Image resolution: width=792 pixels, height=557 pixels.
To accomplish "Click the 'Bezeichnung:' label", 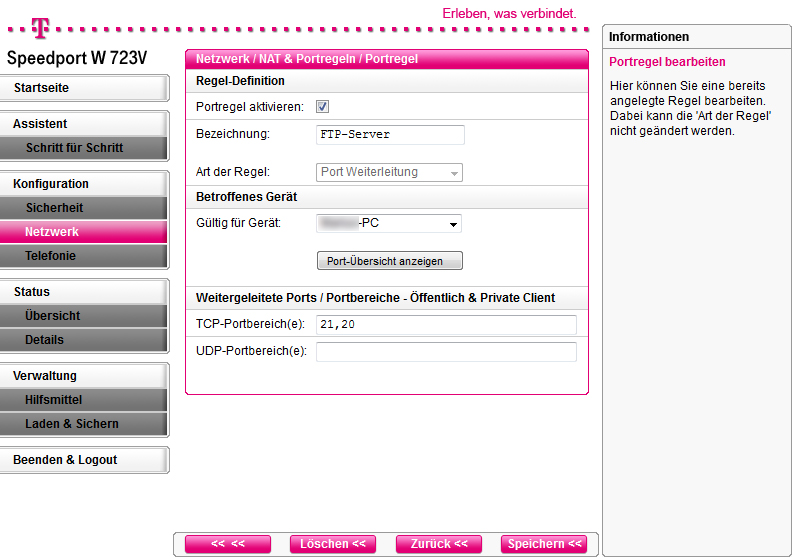I will click(x=233, y=134).
